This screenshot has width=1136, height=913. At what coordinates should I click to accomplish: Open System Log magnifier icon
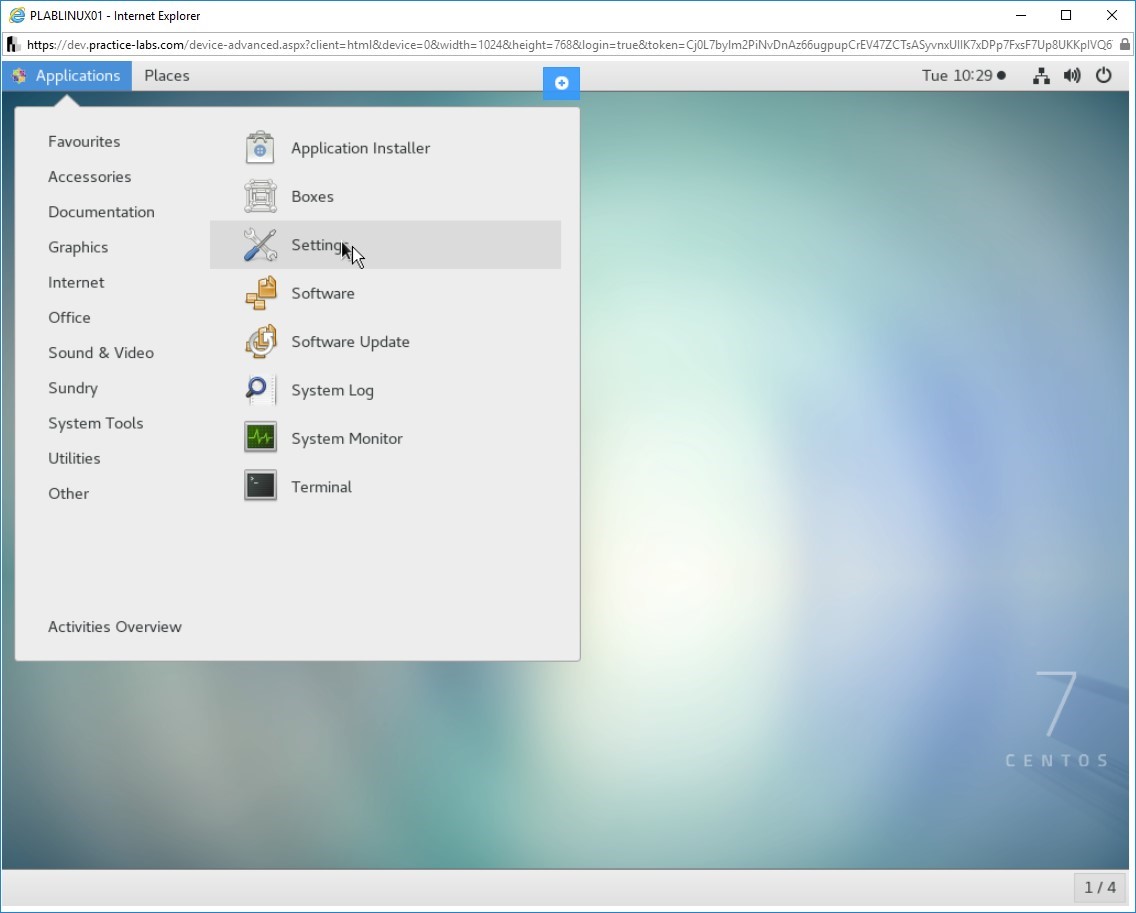tap(260, 390)
